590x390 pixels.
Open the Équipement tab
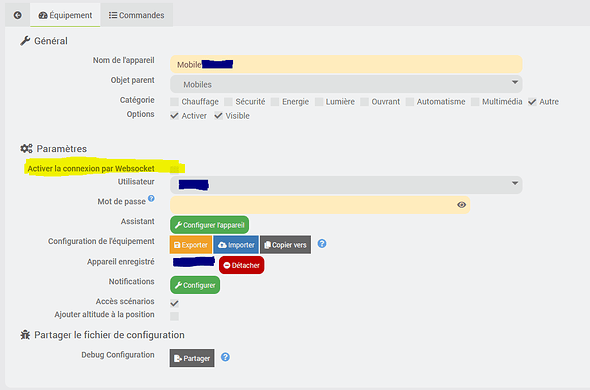coord(65,15)
